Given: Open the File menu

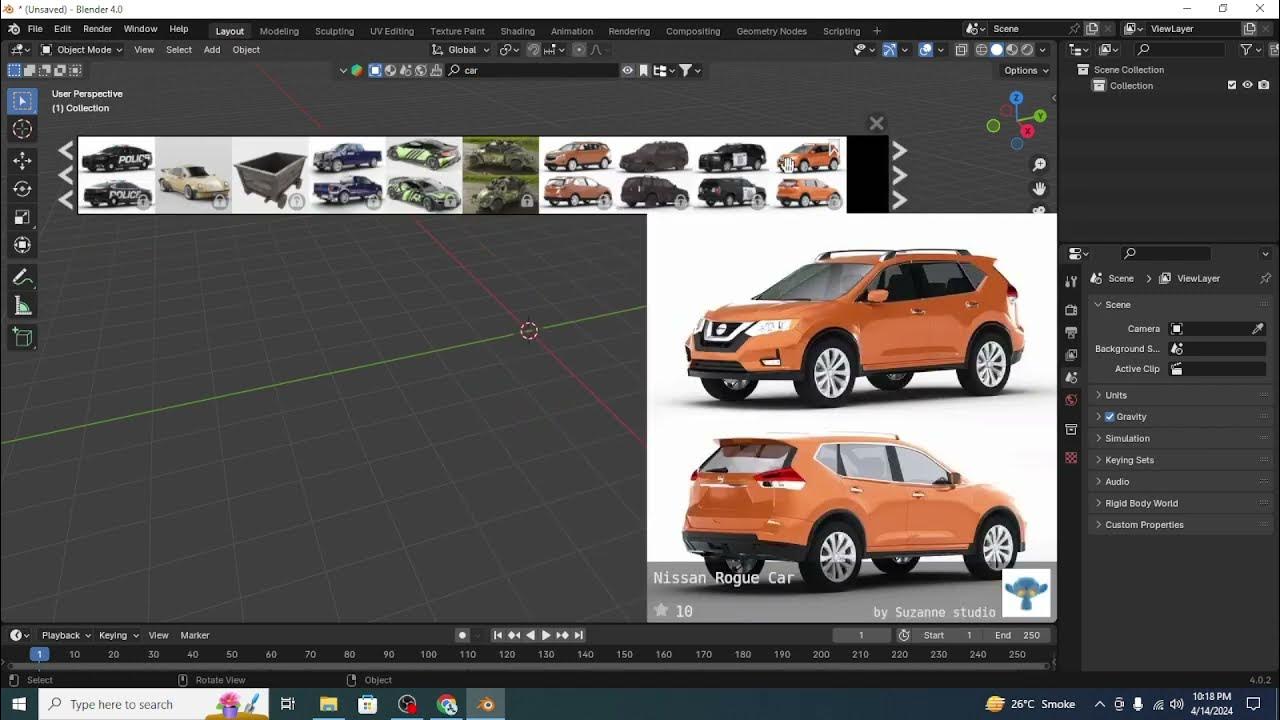Looking at the screenshot, I should pos(35,29).
